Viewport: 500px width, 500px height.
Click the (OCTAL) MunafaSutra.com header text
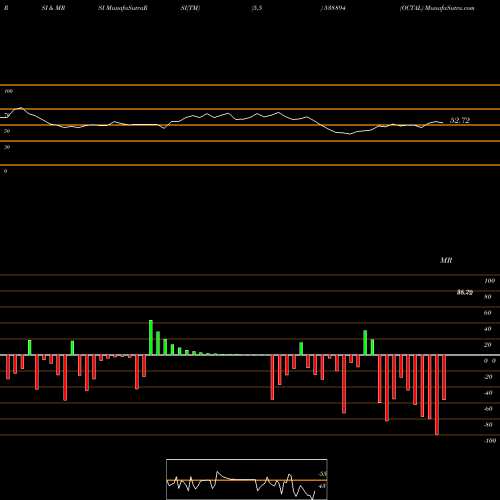pos(437,8)
